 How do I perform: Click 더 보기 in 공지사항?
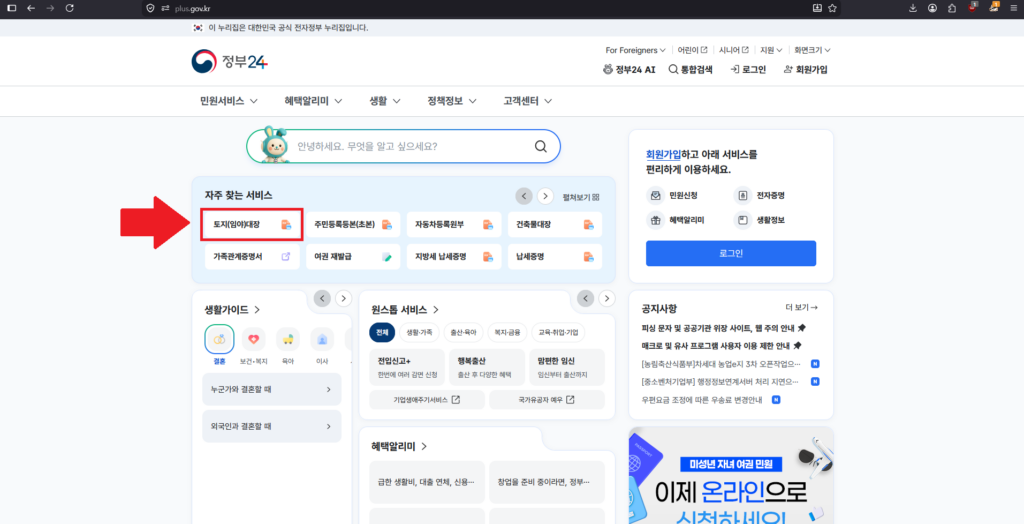[x=801, y=307]
